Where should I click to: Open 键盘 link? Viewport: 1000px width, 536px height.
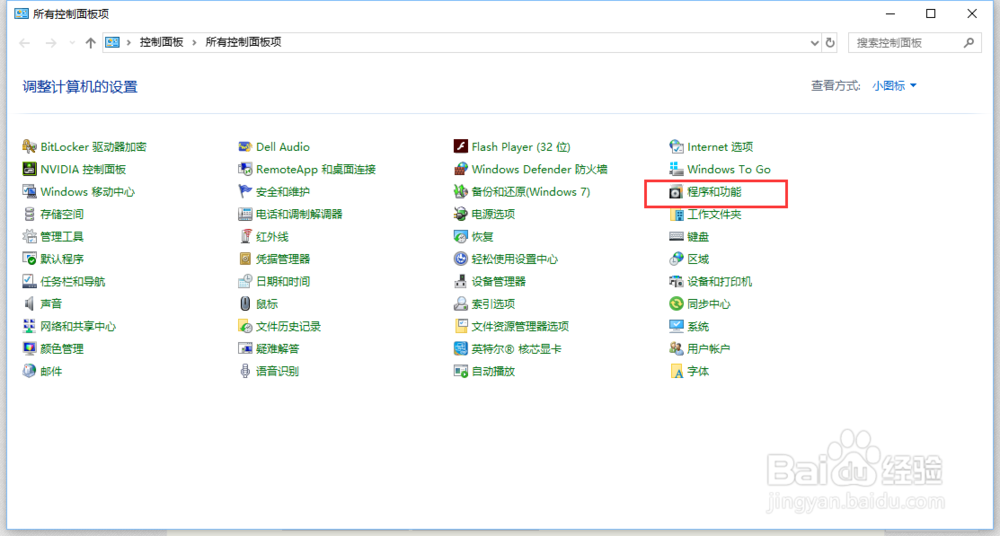click(x=698, y=237)
